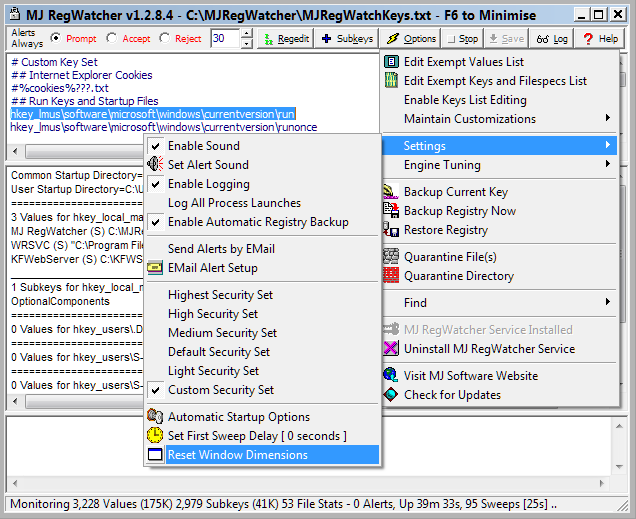Toggle Enable Automatic Registry Backup
Viewport: 636px width, 519px height.
tap(262, 222)
